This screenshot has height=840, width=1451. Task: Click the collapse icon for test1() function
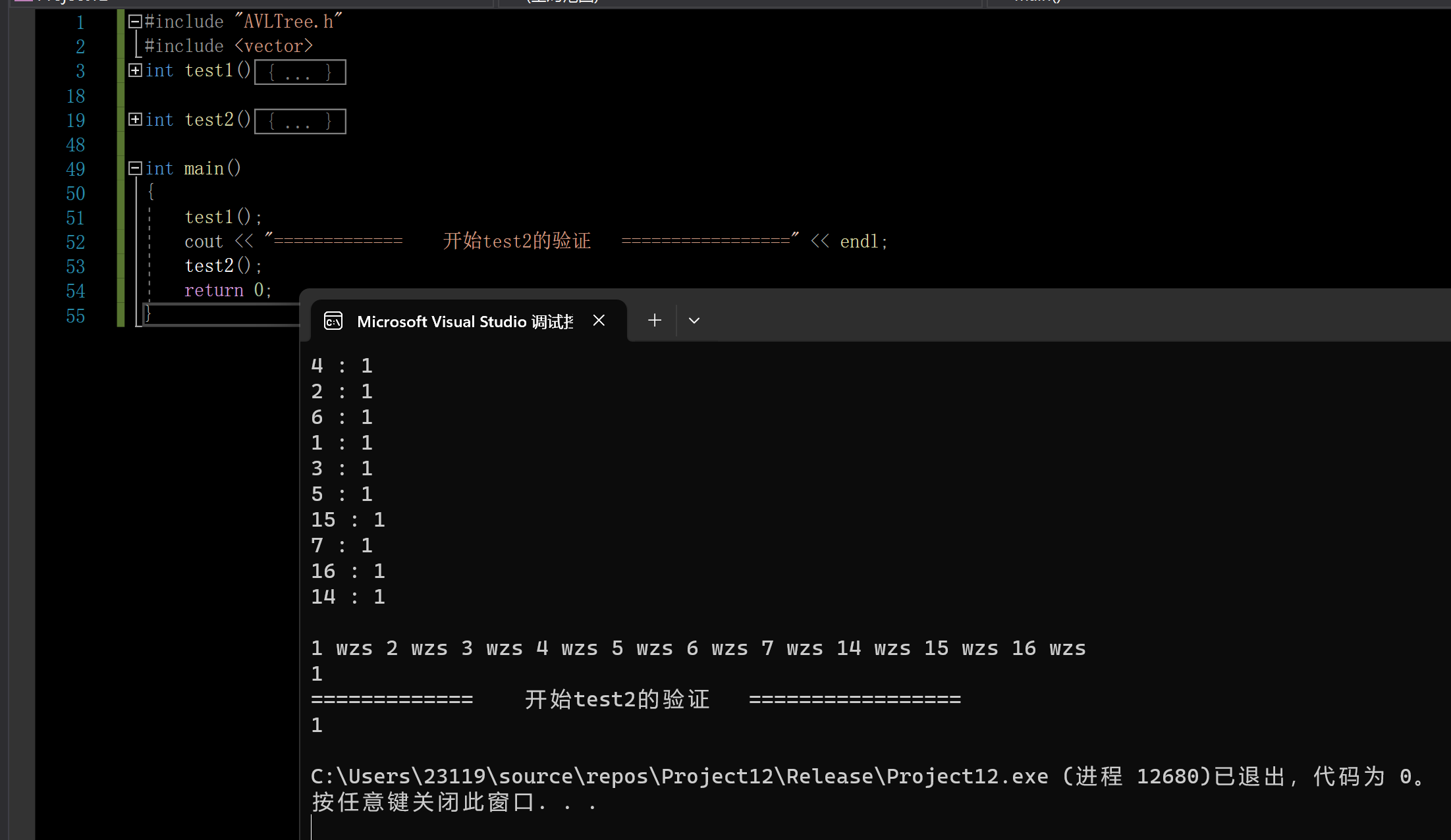click(132, 71)
